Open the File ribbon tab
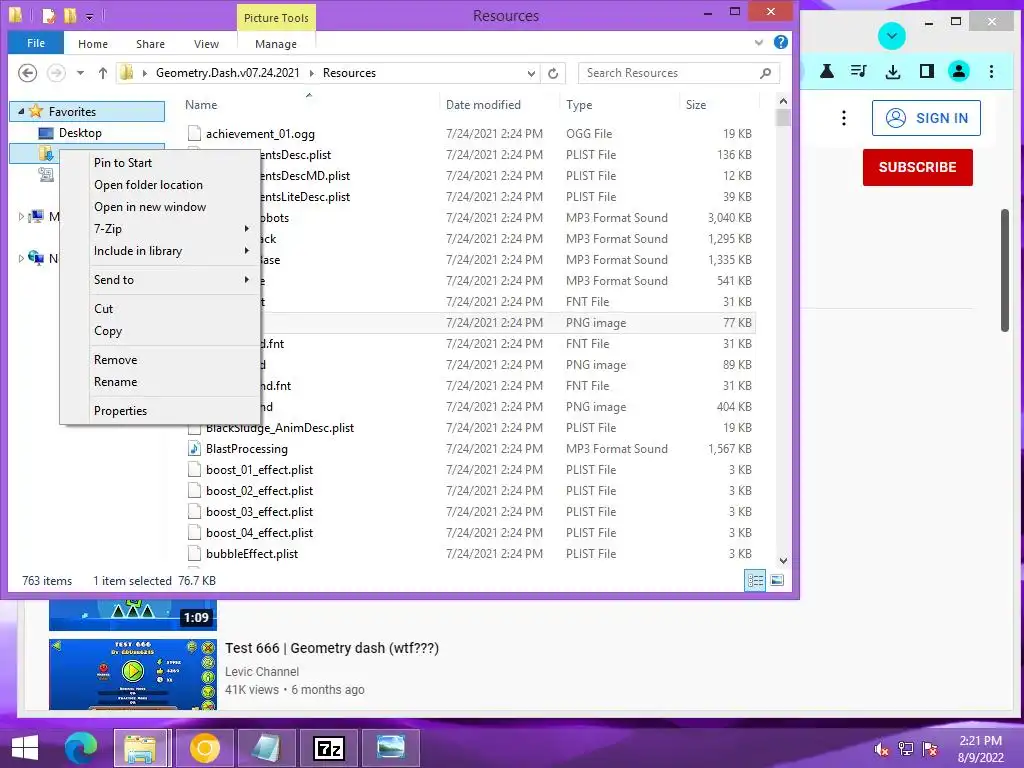This screenshot has width=1024, height=768. (36, 43)
